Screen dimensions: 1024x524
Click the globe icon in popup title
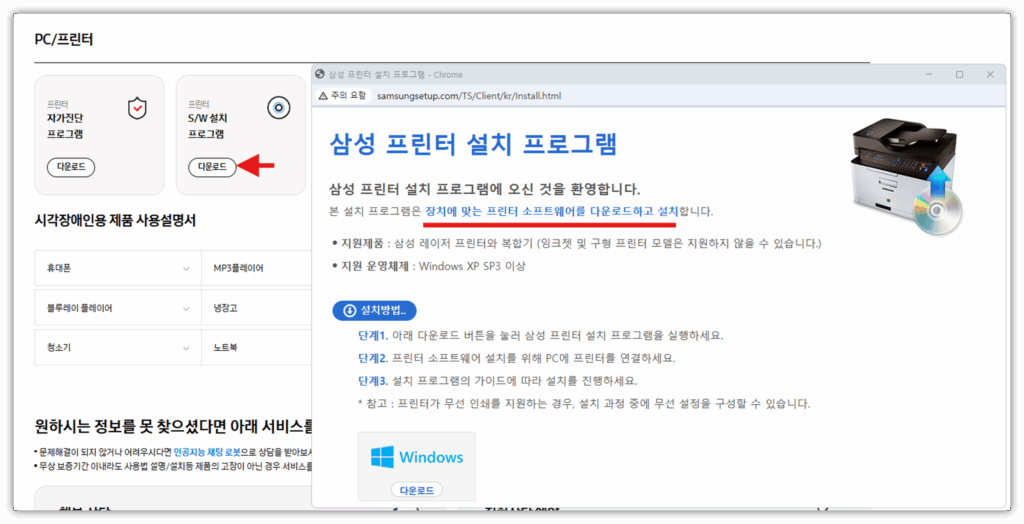320,74
